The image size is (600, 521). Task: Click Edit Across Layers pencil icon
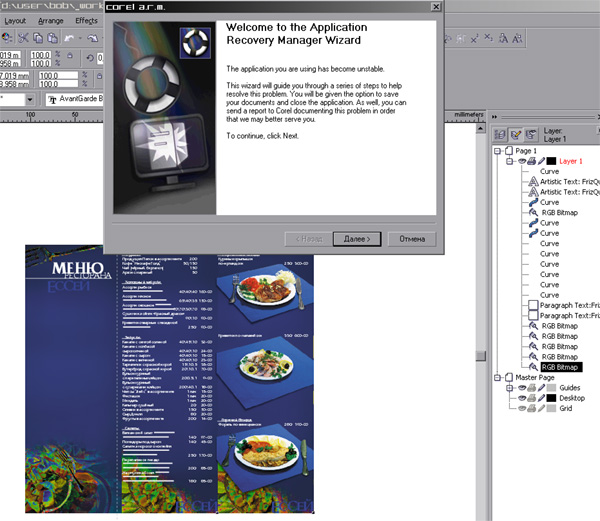516,135
